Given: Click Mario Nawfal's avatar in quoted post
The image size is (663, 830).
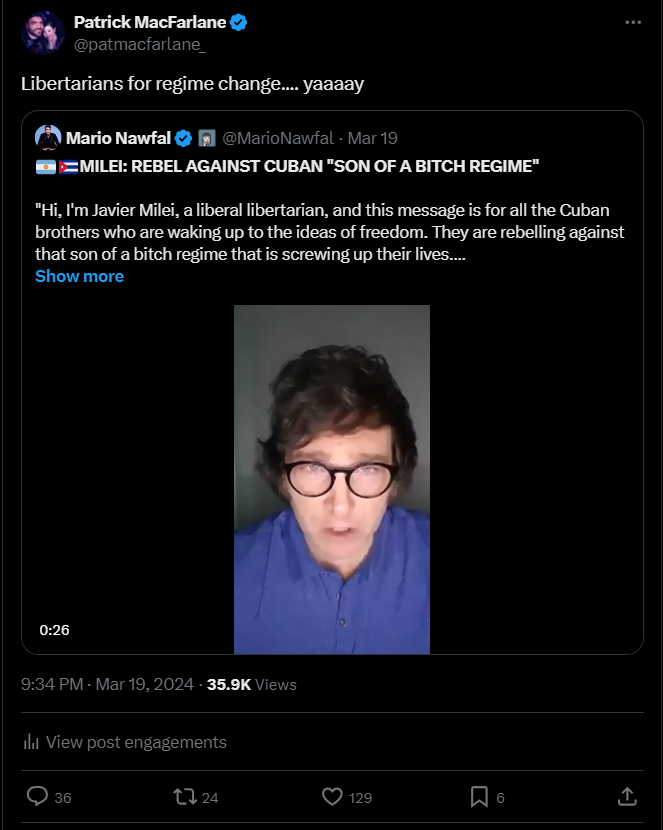Looking at the screenshot, I should 47,137.
